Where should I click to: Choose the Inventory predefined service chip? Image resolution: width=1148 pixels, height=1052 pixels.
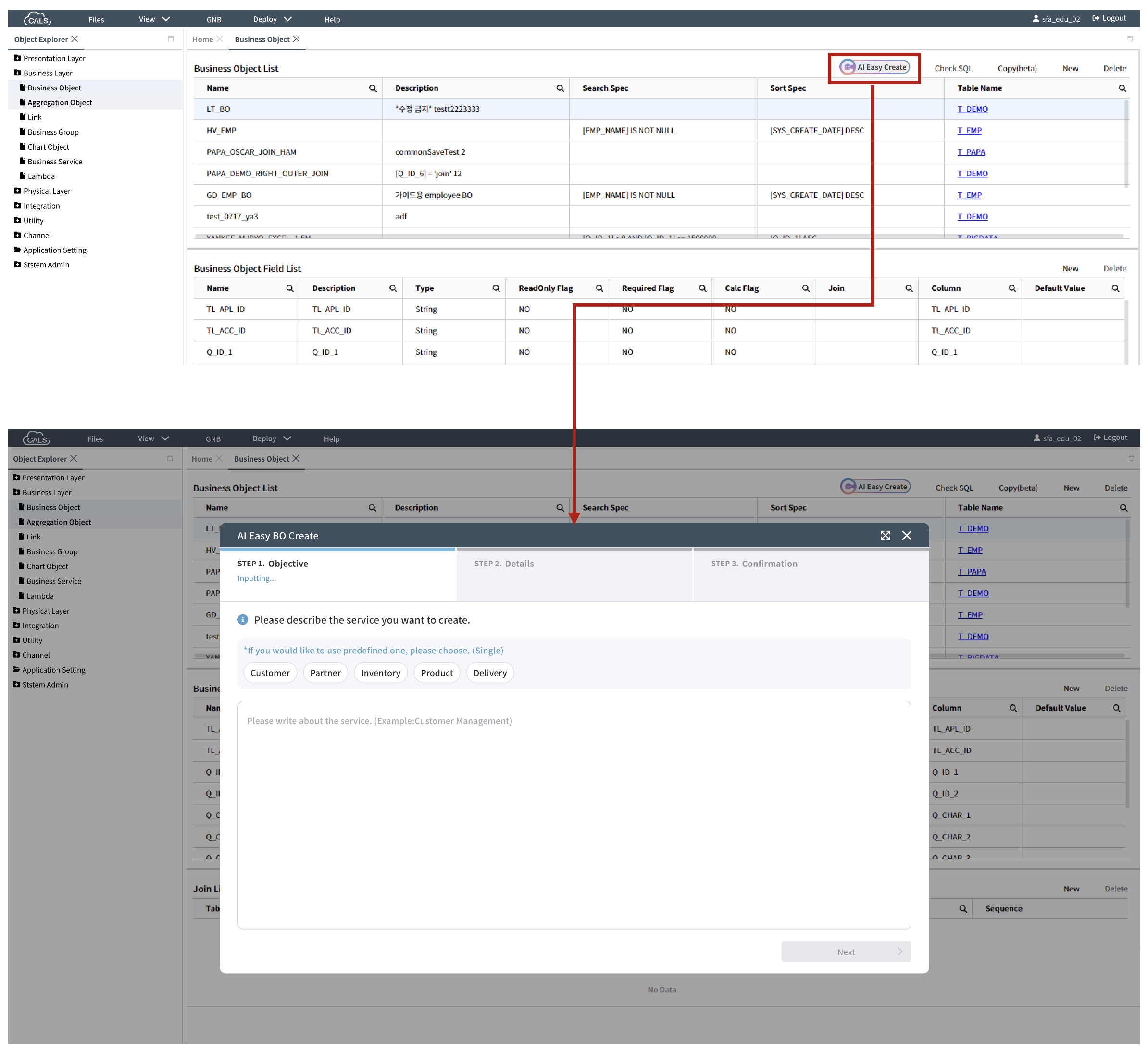(x=380, y=673)
